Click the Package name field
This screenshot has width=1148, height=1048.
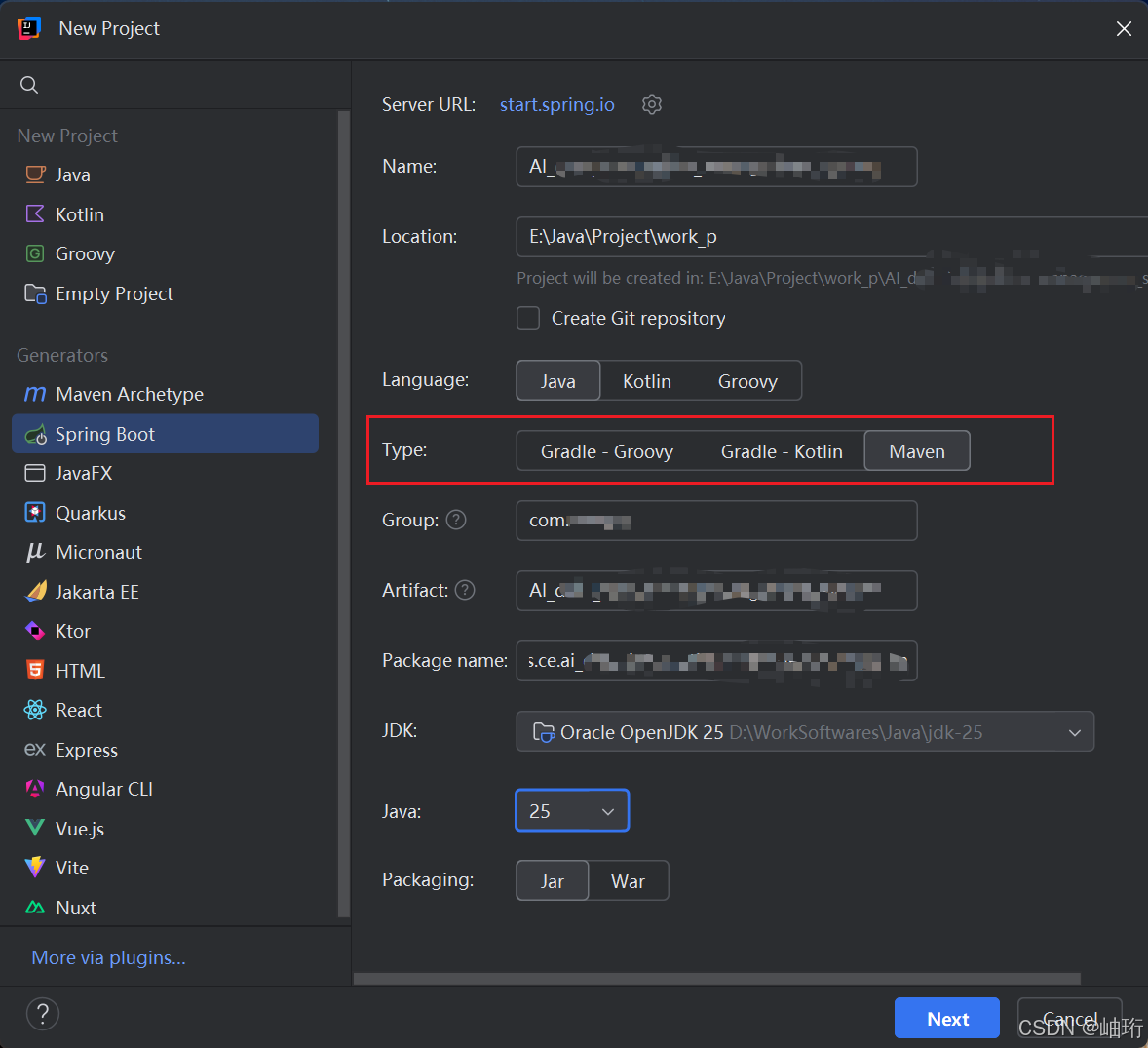click(716, 661)
